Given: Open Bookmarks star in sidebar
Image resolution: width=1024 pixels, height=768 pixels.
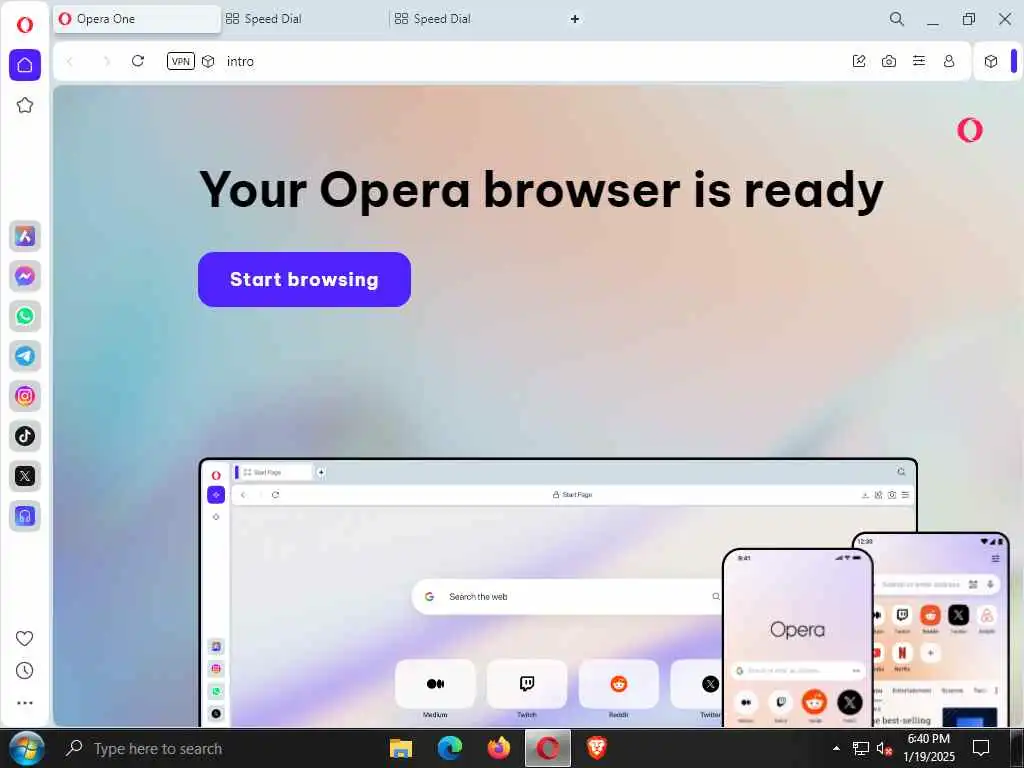Looking at the screenshot, I should pyautogui.click(x=25, y=105).
